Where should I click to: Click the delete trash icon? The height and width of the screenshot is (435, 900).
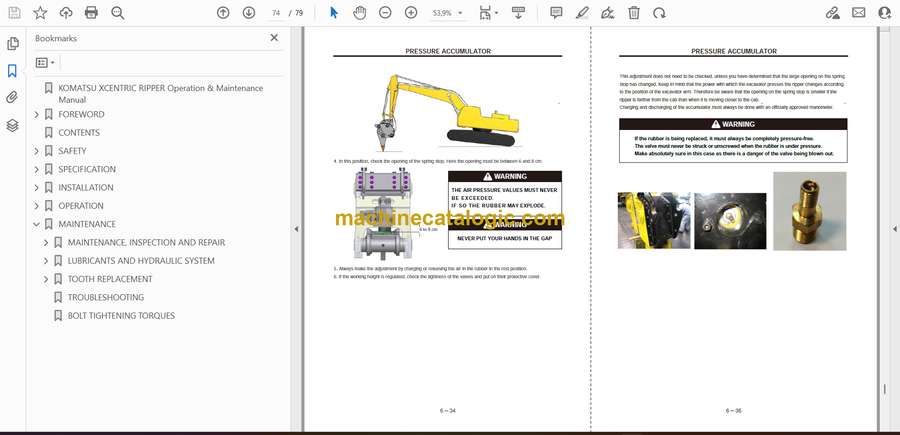point(634,13)
